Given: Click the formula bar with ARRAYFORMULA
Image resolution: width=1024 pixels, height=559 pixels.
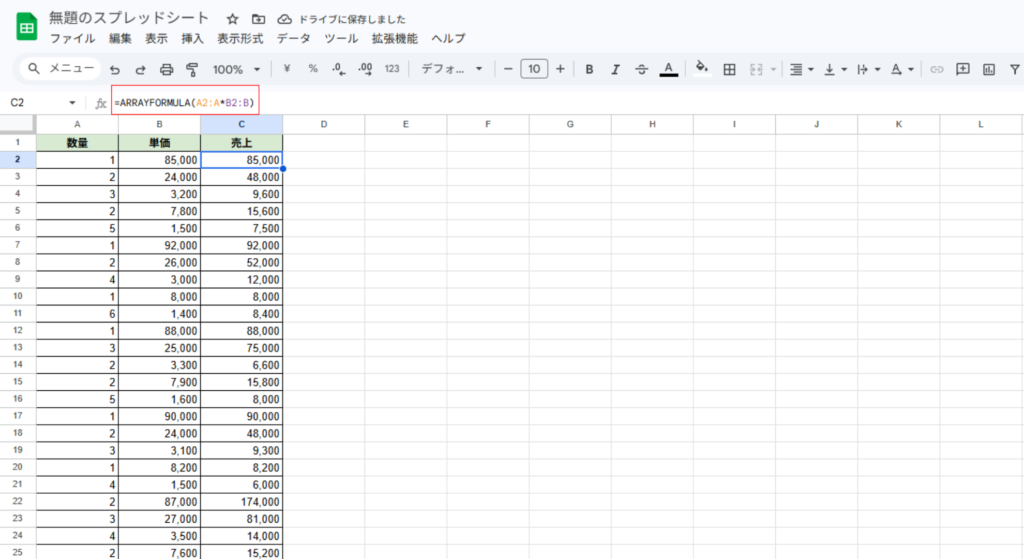Looking at the screenshot, I should coord(185,102).
